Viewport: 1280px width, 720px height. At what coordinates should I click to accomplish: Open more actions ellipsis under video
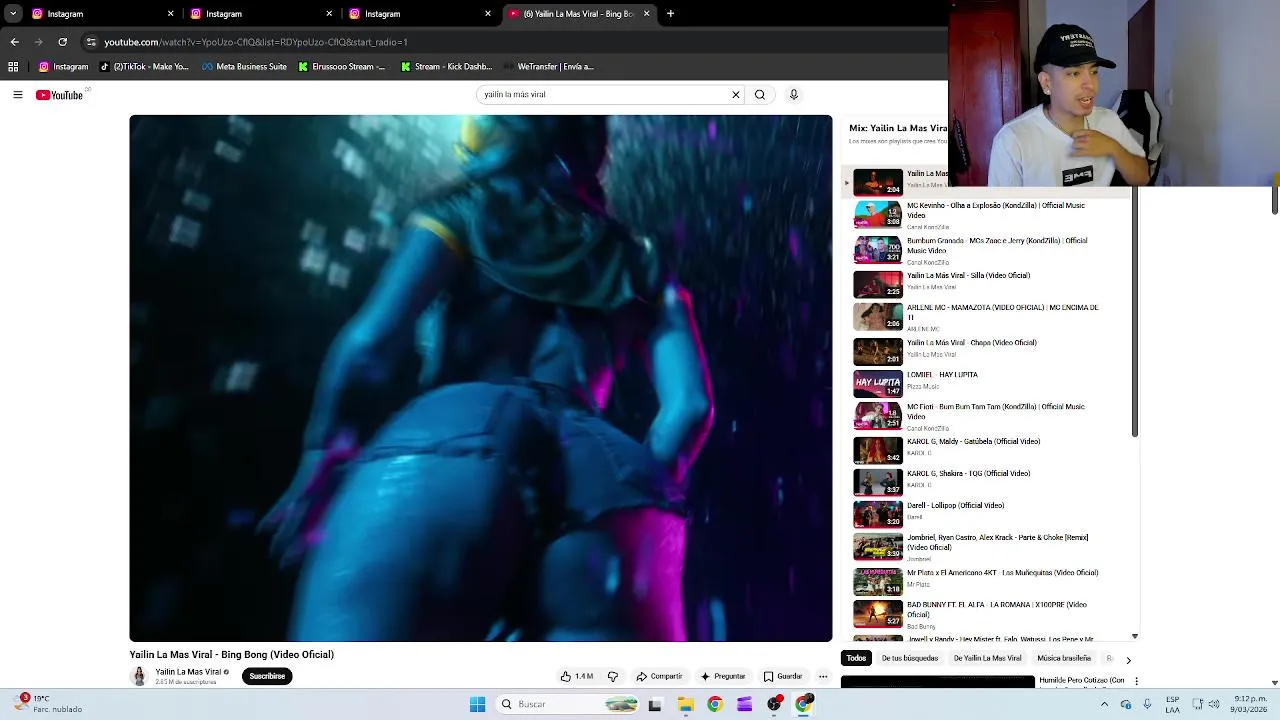(x=823, y=676)
